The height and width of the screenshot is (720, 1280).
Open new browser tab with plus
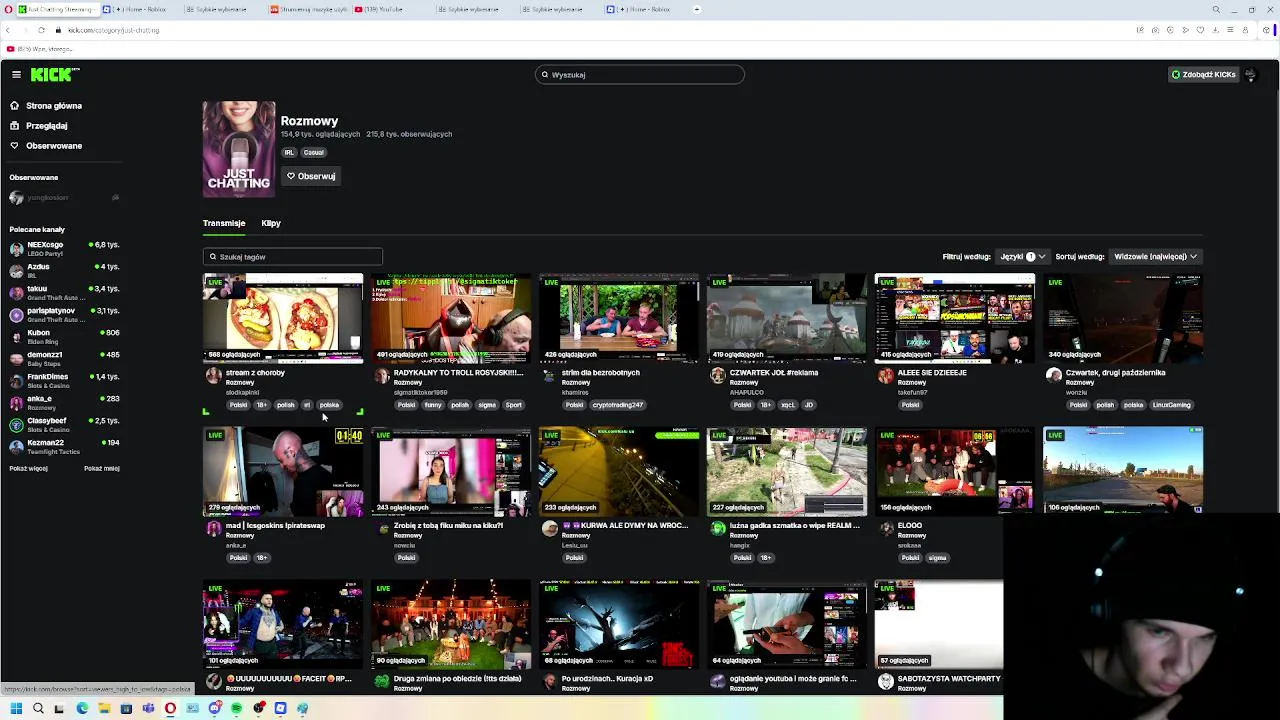[x=697, y=9]
